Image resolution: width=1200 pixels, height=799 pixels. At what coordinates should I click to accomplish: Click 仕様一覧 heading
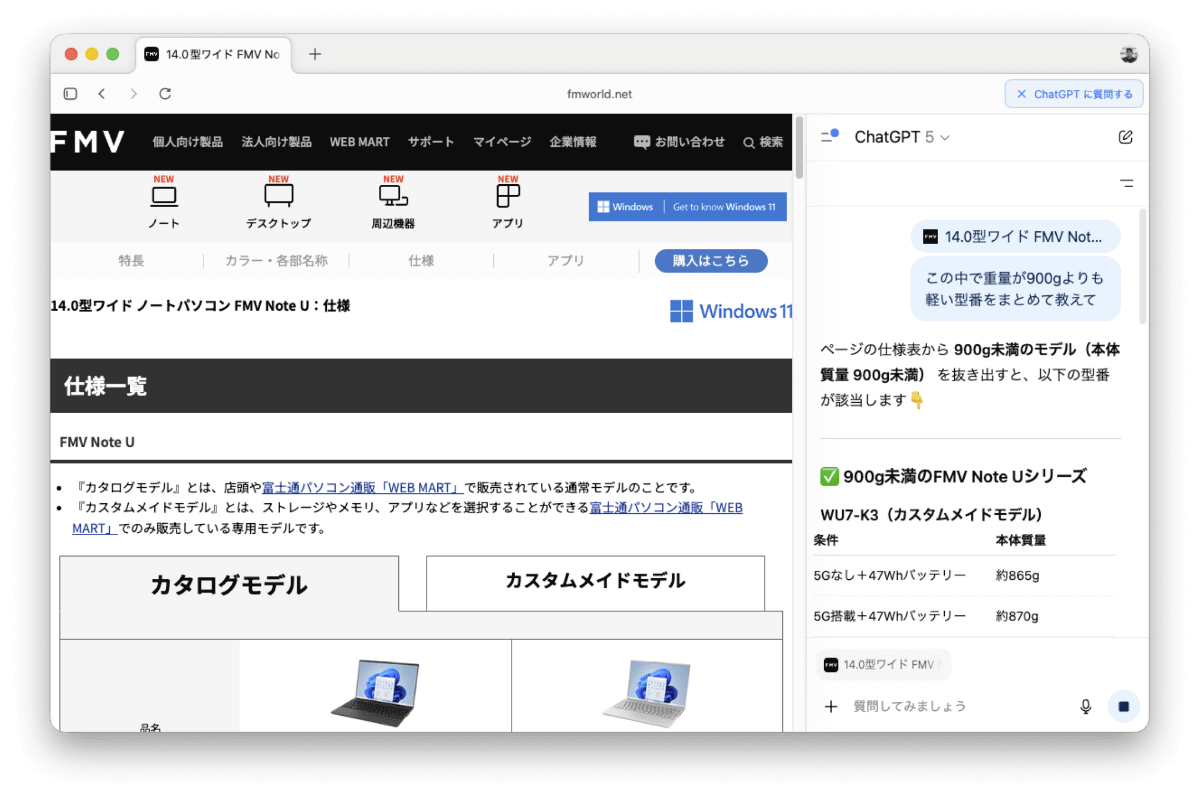105,386
